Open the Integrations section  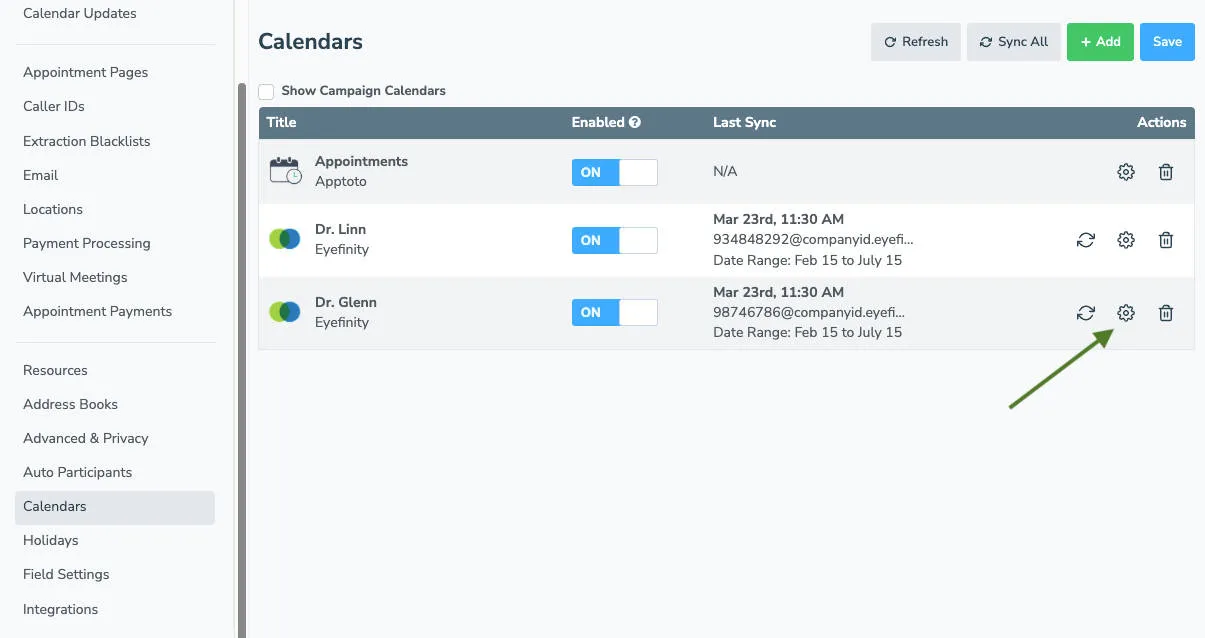coord(60,609)
